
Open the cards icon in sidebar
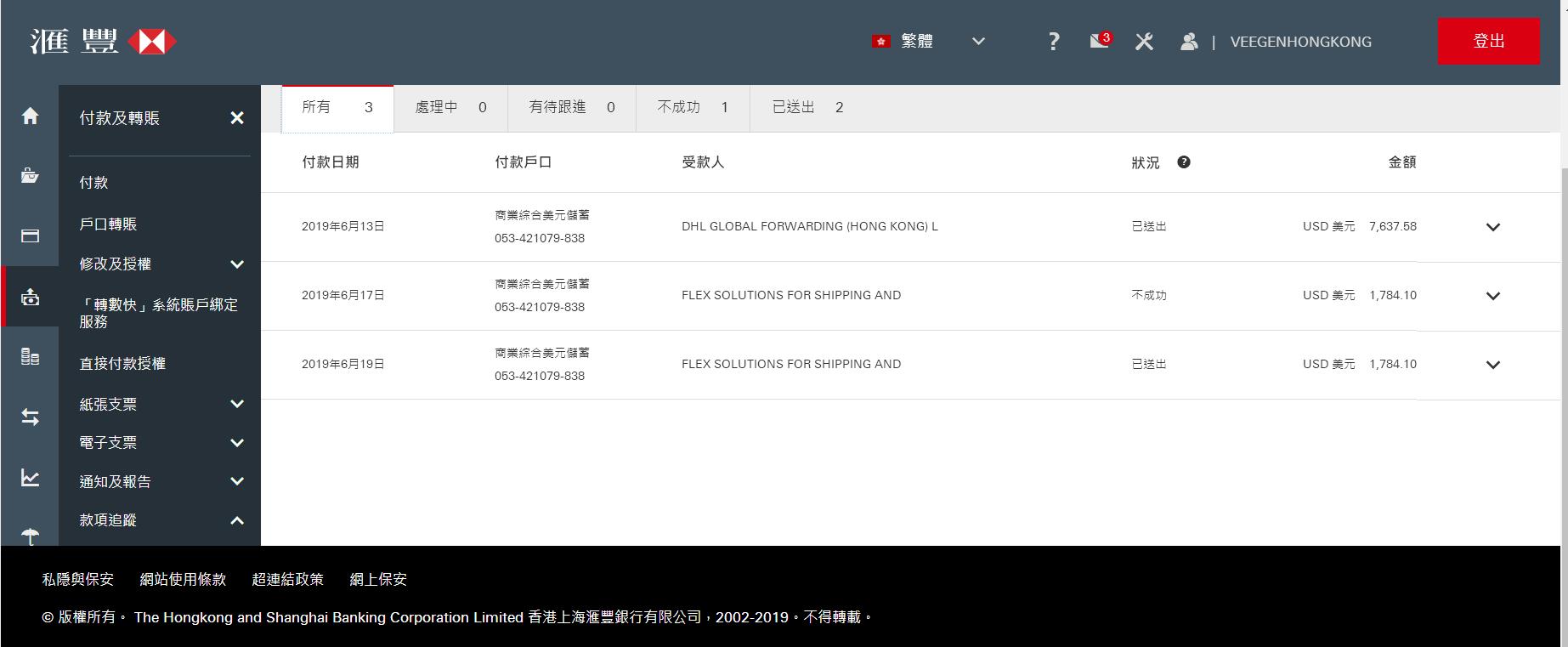(x=30, y=236)
